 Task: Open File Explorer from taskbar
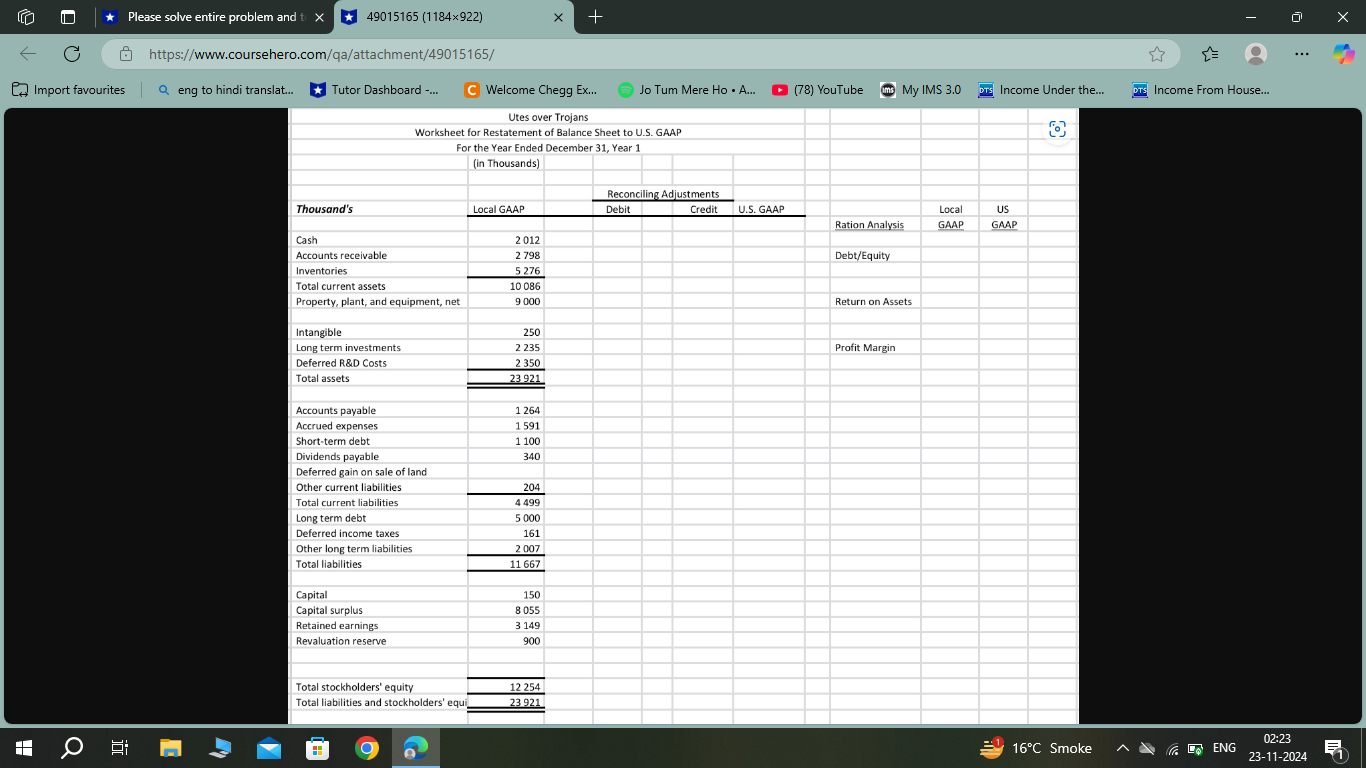(170, 747)
